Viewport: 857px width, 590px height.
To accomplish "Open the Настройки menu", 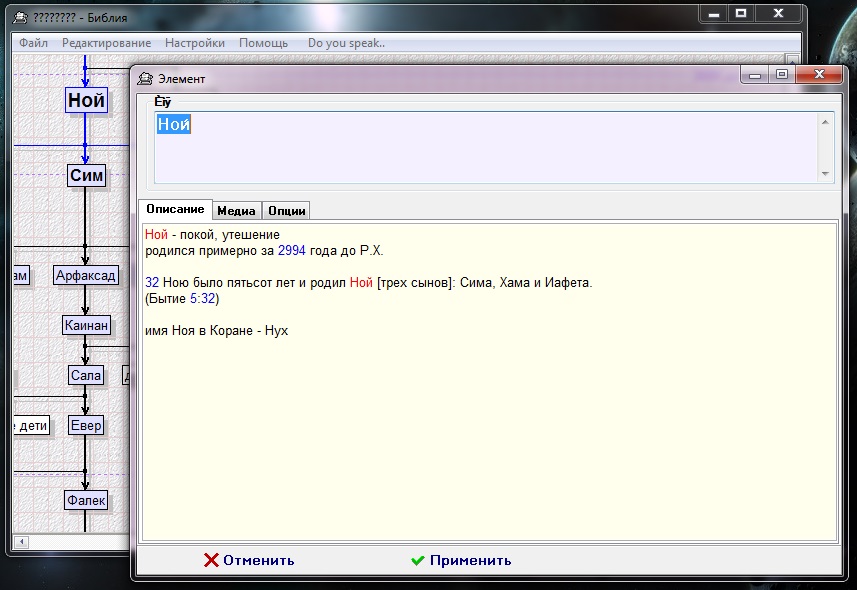I will point(194,43).
